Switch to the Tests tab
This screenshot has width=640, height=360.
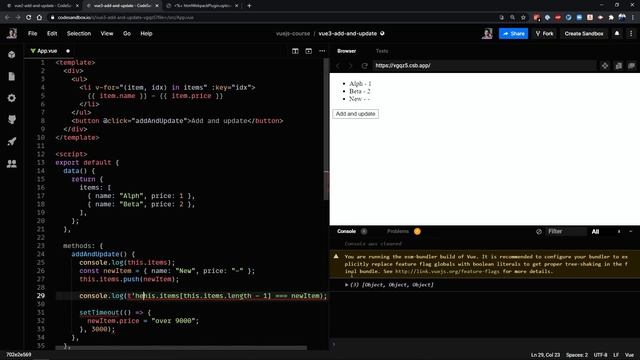click(382, 51)
